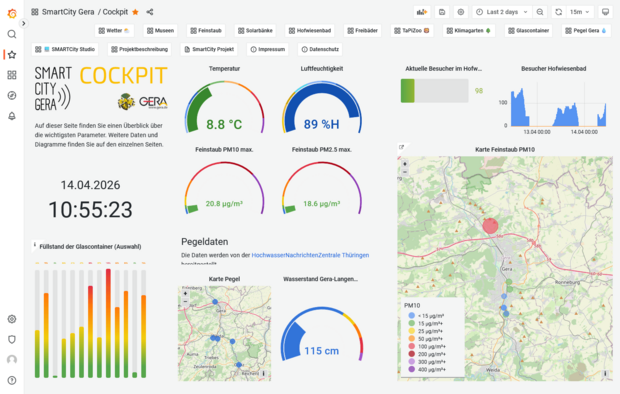Screen dimensions: 620x394
Task: Click the Besucher Hofwiesenbad area chart
Action: point(558,105)
